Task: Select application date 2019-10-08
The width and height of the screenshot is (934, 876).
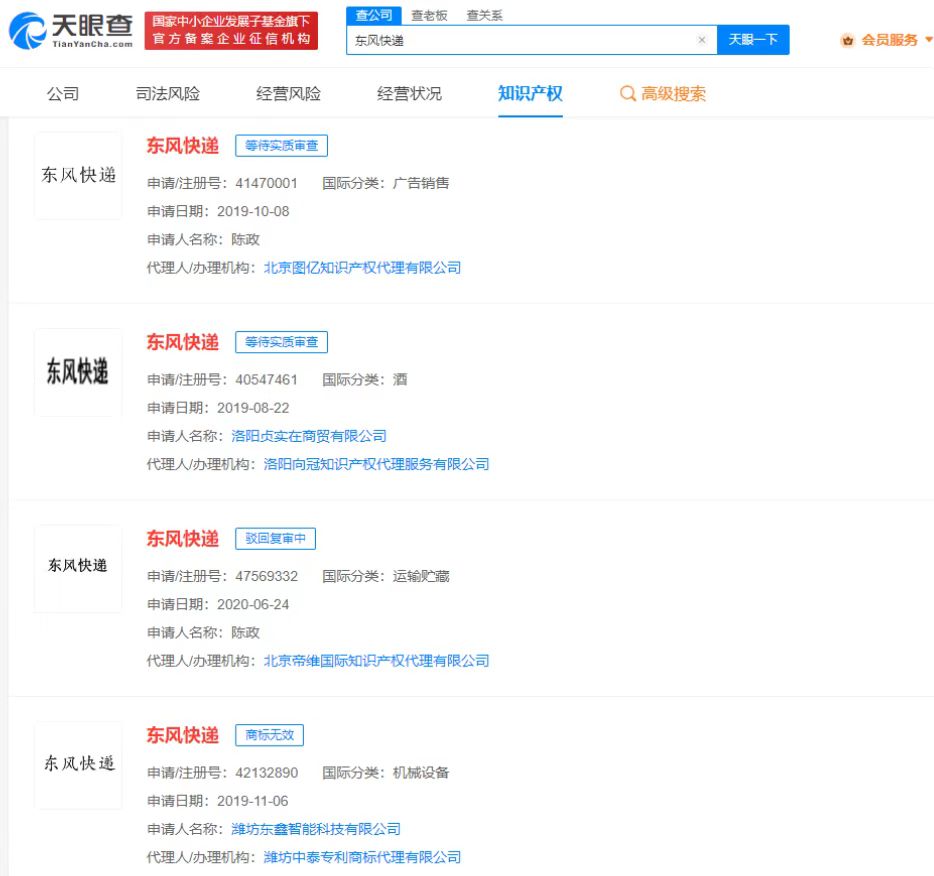Action: (253, 211)
